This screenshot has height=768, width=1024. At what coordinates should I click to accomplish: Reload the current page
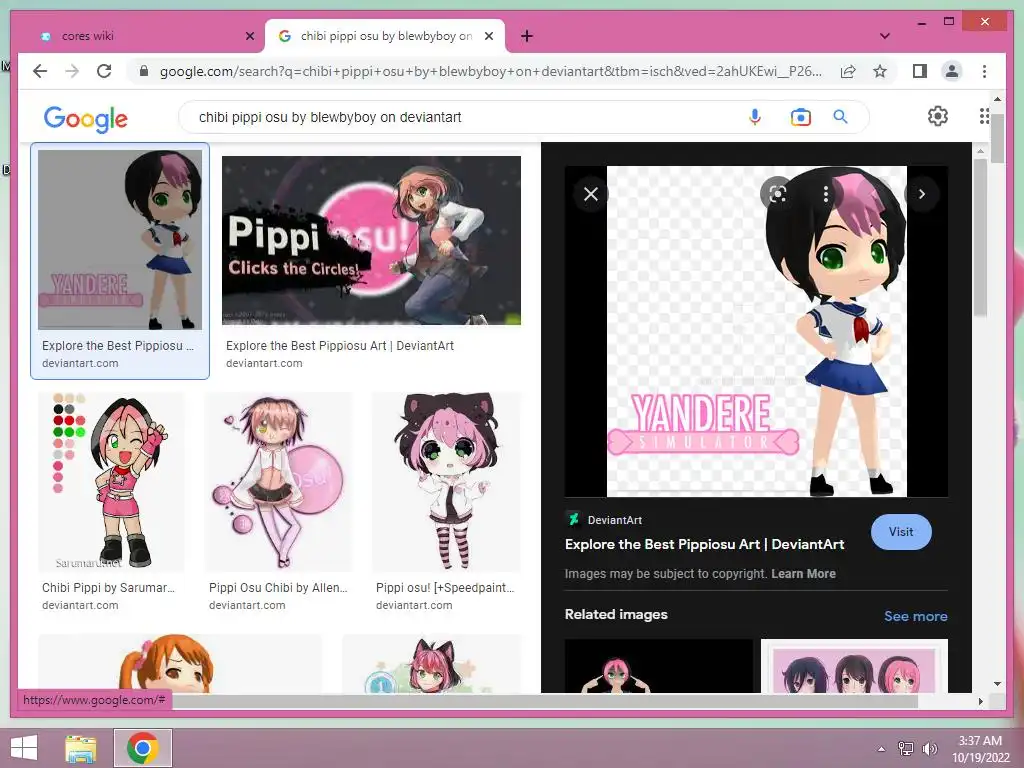(104, 71)
